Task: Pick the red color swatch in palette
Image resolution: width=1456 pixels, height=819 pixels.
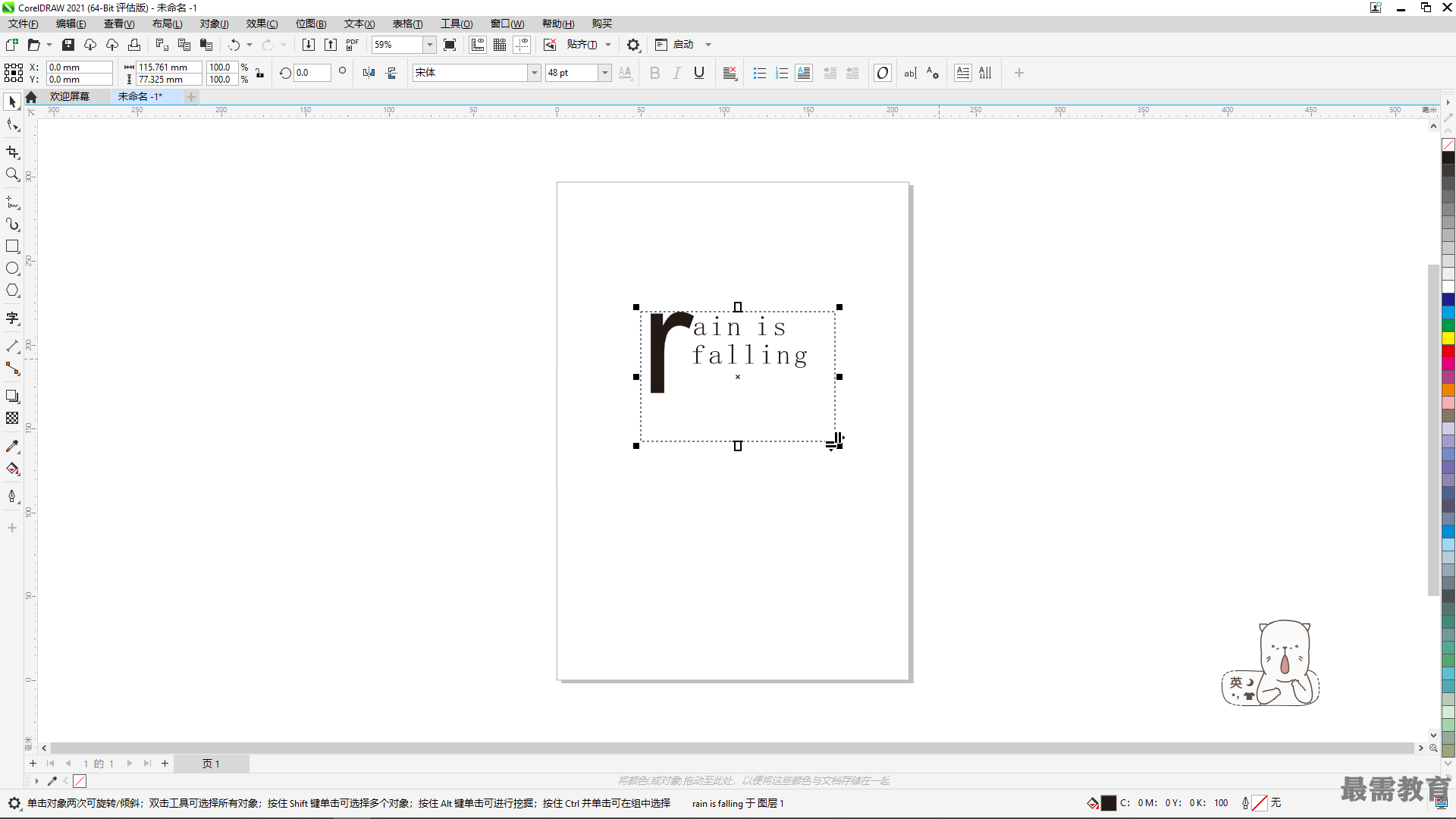Action: point(1448,351)
